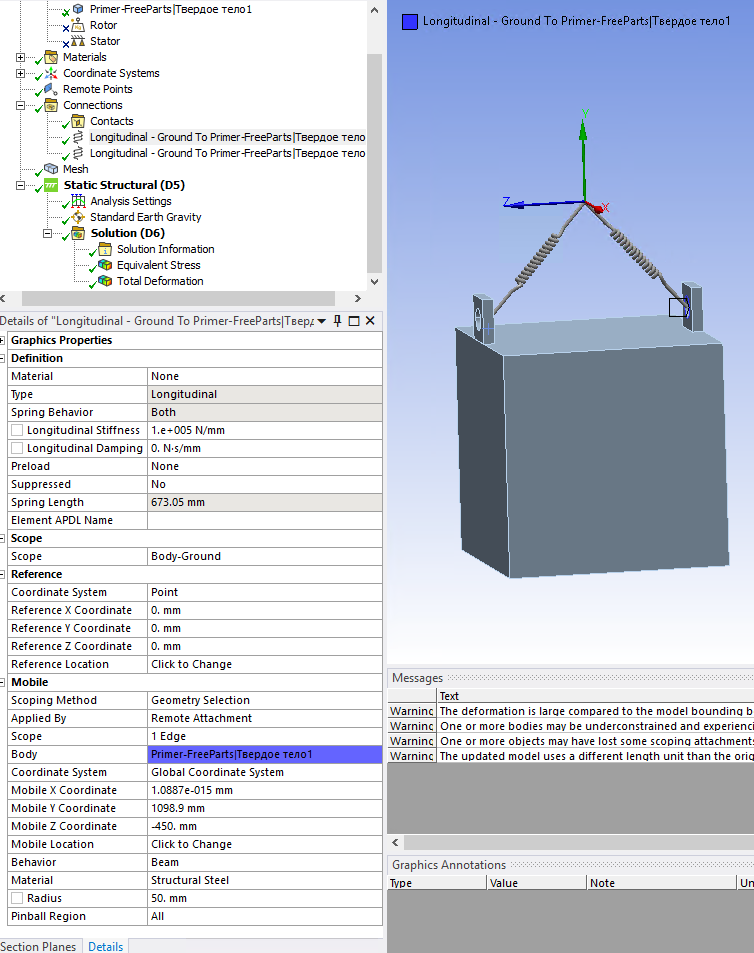Click the Scope value Body-Ground
The height and width of the screenshot is (953, 754).
265,556
